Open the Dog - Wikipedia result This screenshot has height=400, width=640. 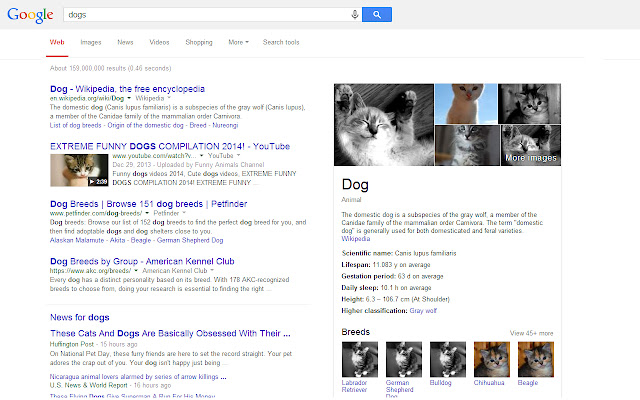[127, 89]
